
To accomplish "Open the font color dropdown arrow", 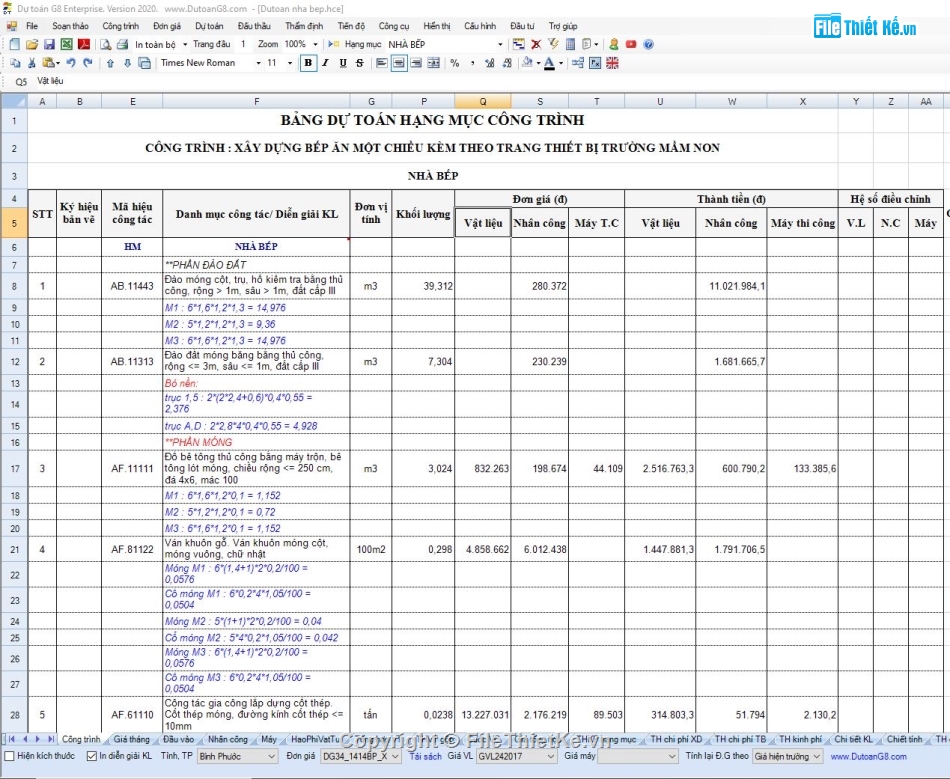I will 560,63.
